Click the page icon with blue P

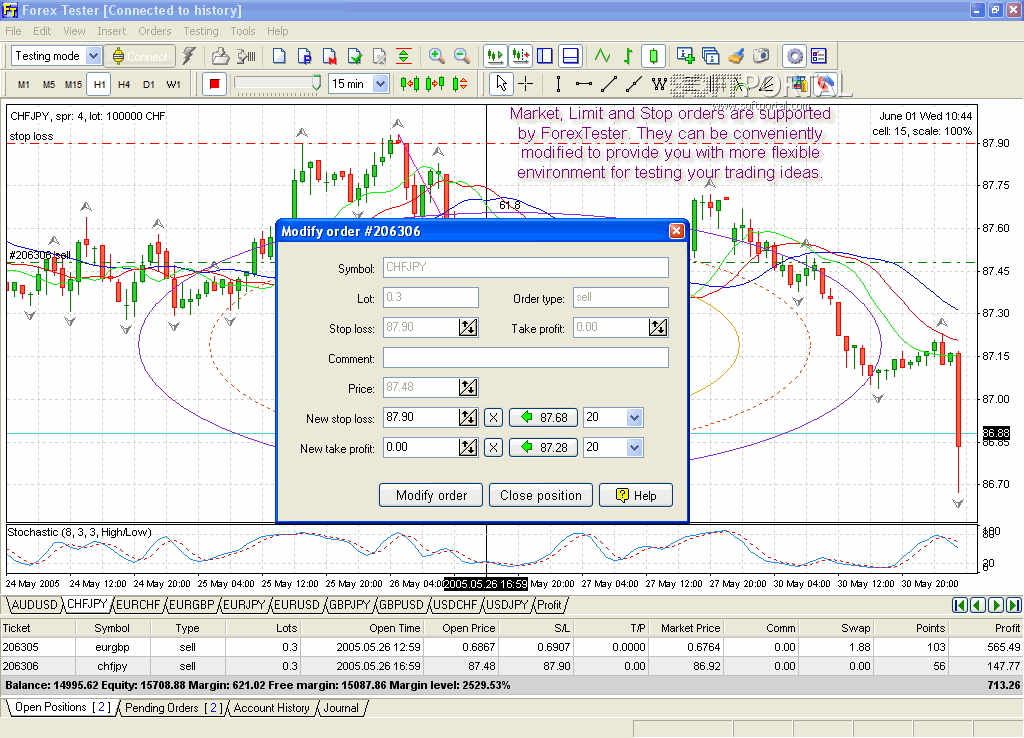pyautogui.click(x=304, y=56)
